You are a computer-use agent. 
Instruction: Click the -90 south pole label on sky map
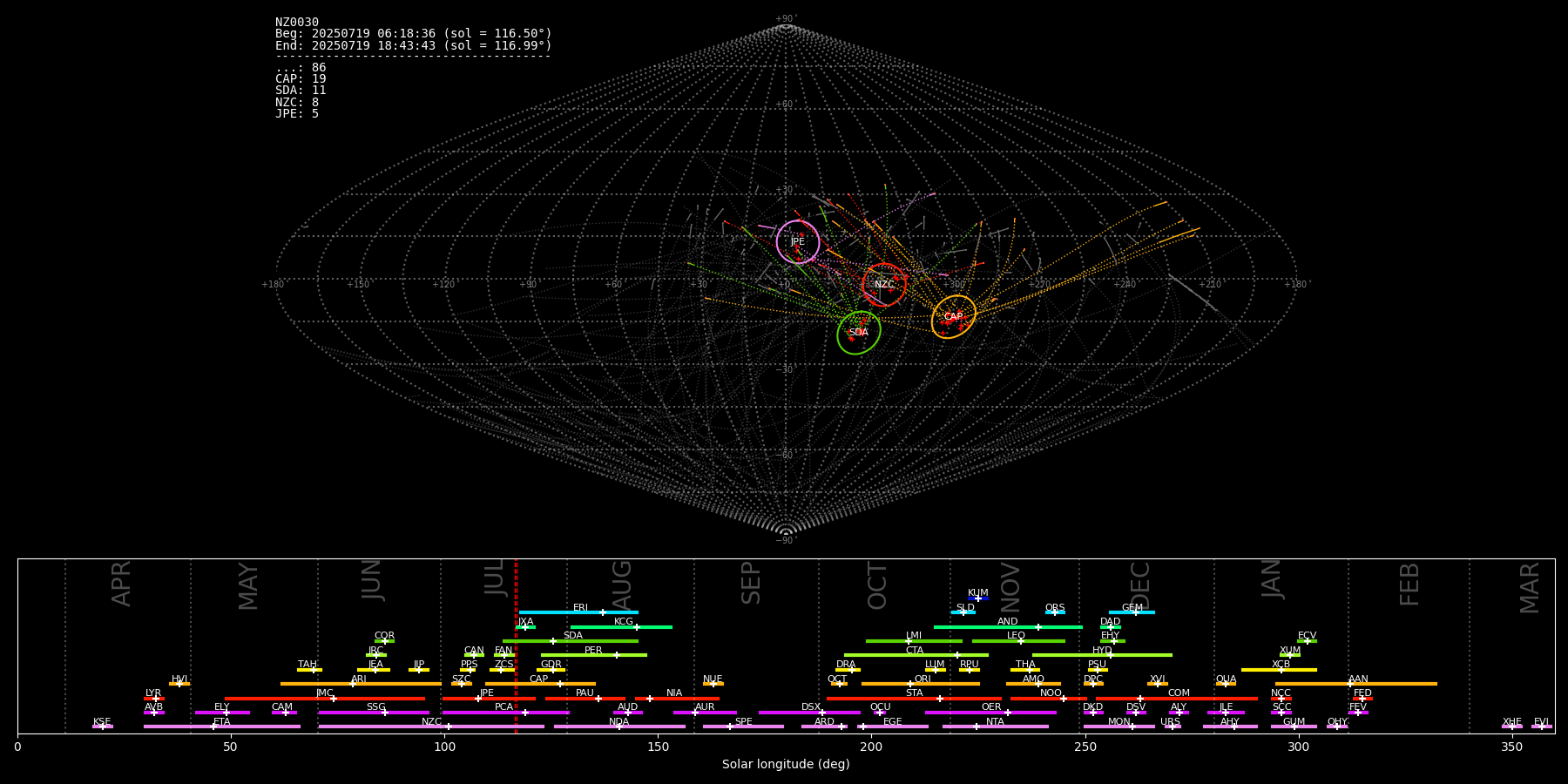coord(785,541)
